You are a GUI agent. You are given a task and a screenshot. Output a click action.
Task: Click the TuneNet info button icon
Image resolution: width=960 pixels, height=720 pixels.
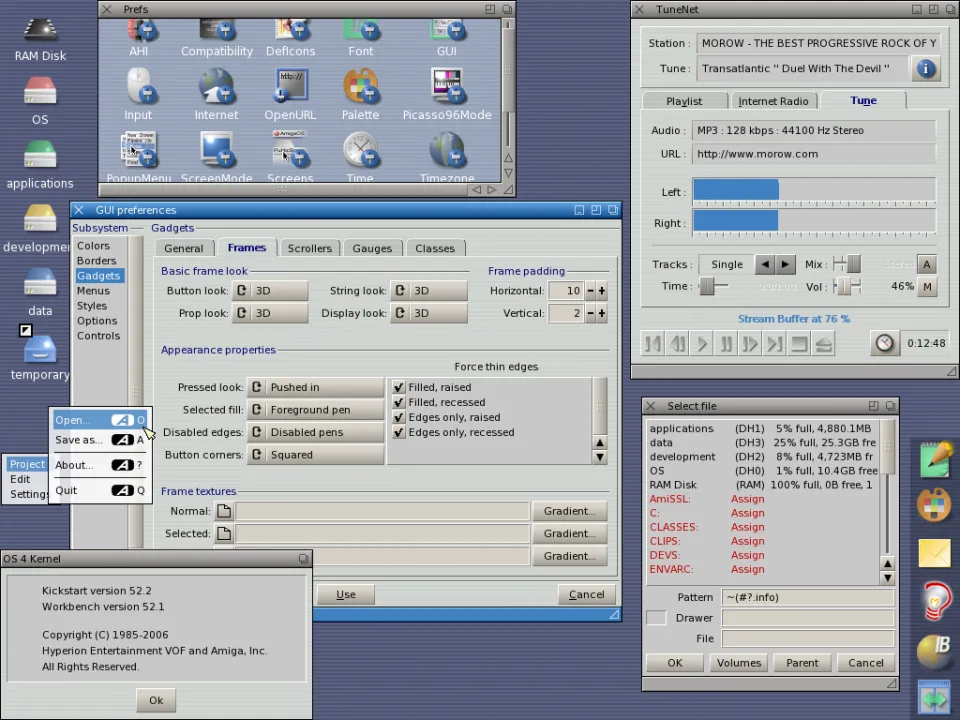[926, 68]
